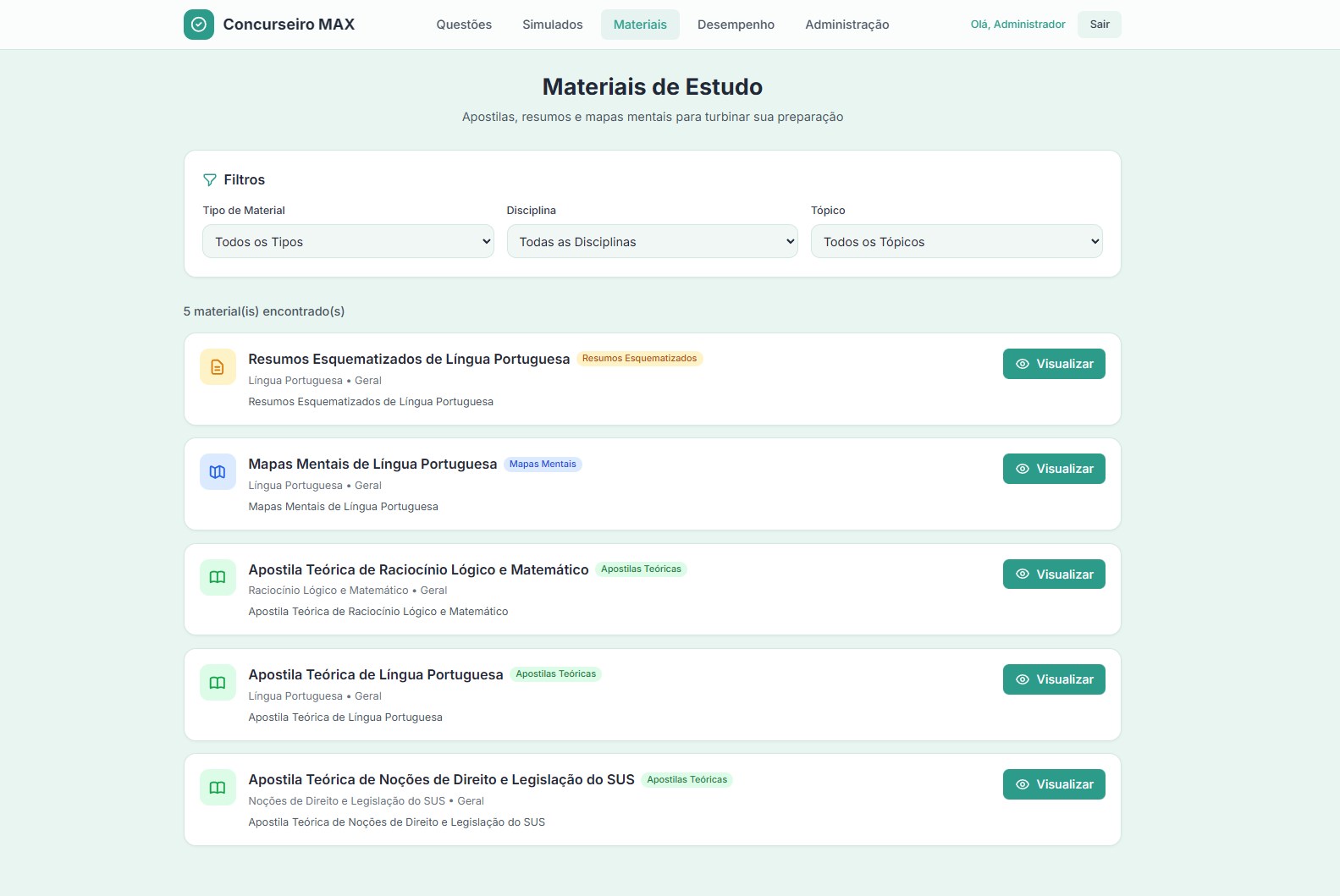
Task: Click the book icon for Apostila de Língua Portuguesa
Action: 218,683
